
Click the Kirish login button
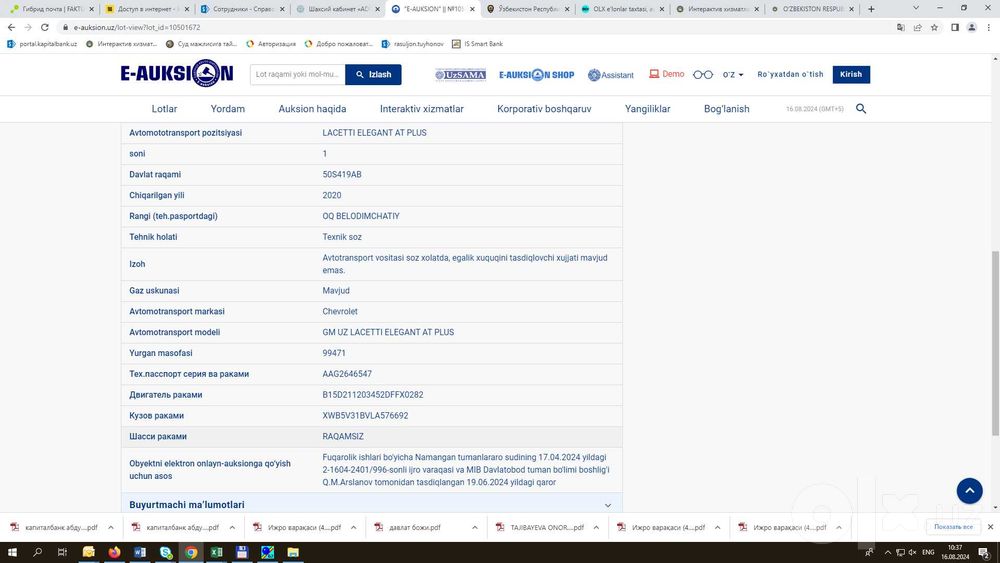(x=851, y=74)
